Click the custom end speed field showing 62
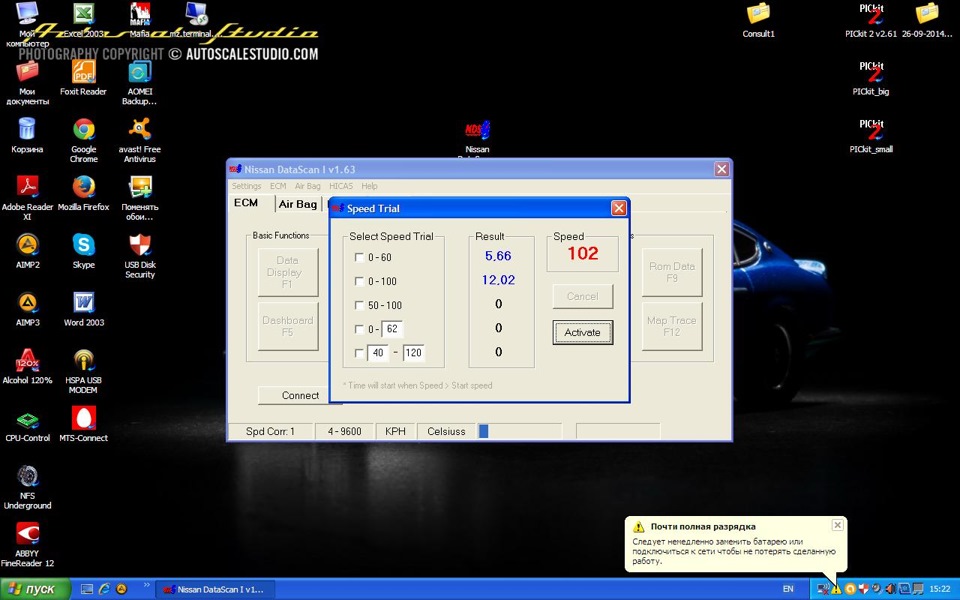The height and width of the screenshot is (600, 960). 392,329
